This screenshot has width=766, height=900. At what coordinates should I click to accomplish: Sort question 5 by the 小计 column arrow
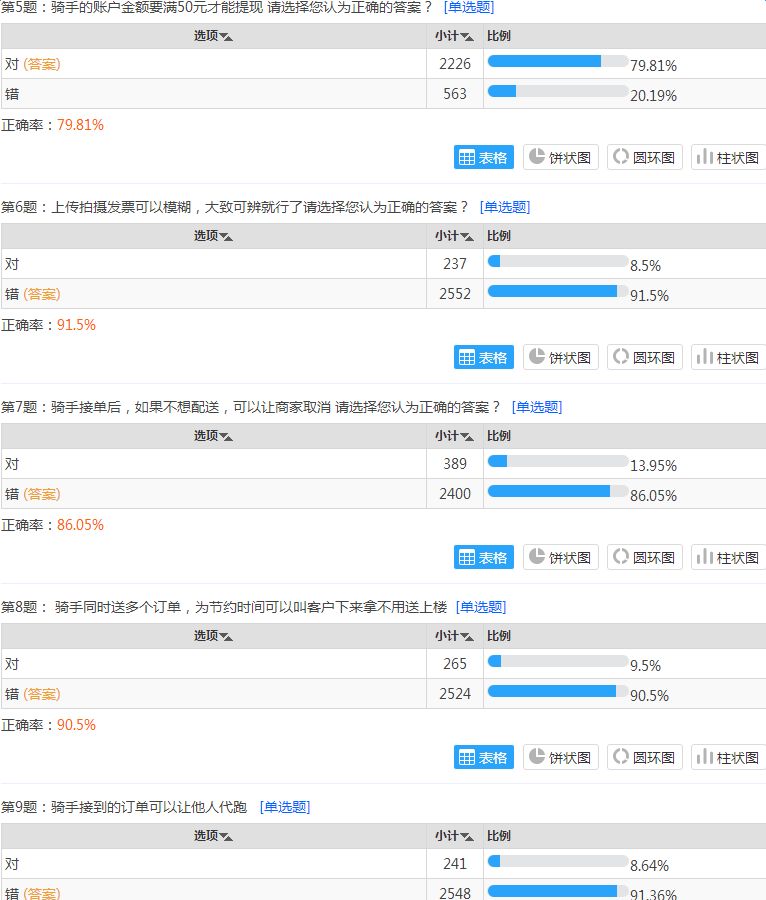pyautogui.click(x=467, y=37)
